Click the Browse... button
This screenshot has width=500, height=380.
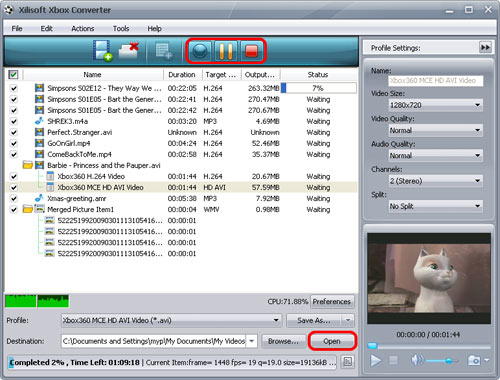[x=283, y=341]
